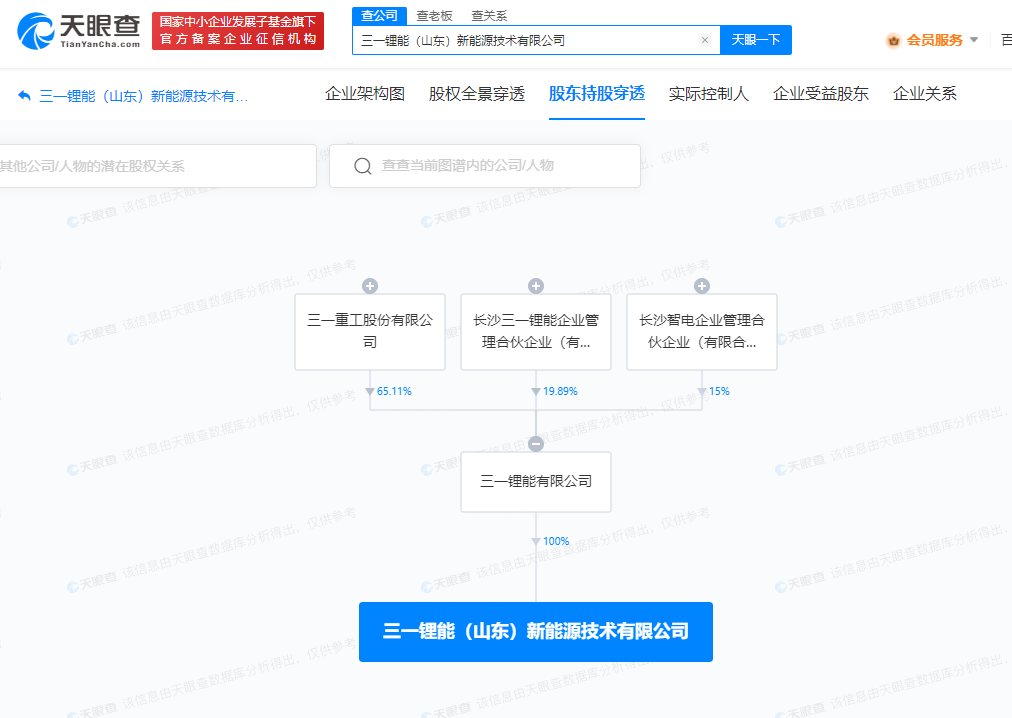Click the 65.11% shareholding label
This screenshot has height=718, width=1012.
tap(394, 391)
